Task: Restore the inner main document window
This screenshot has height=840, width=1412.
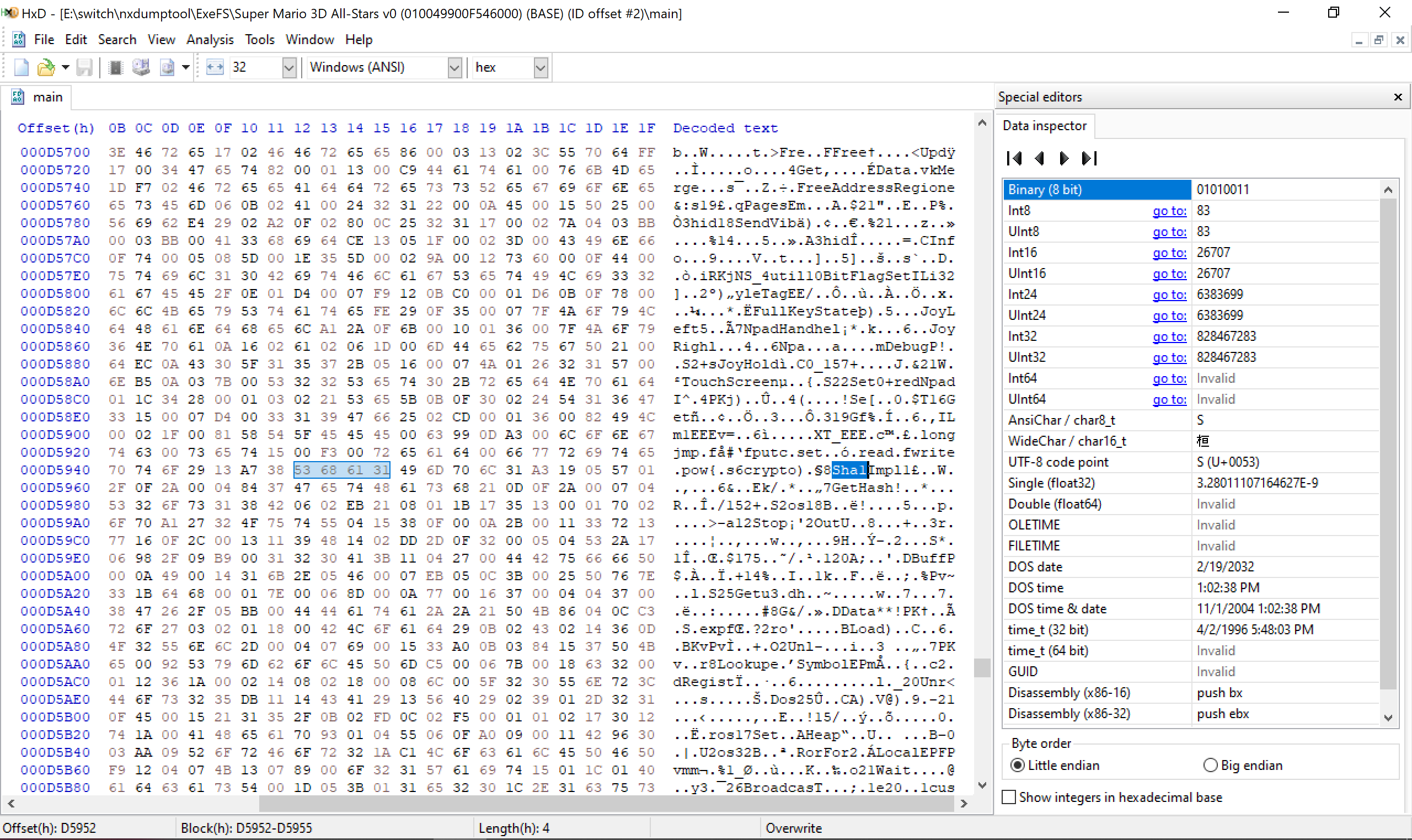Action: (x=1379, y=40)
